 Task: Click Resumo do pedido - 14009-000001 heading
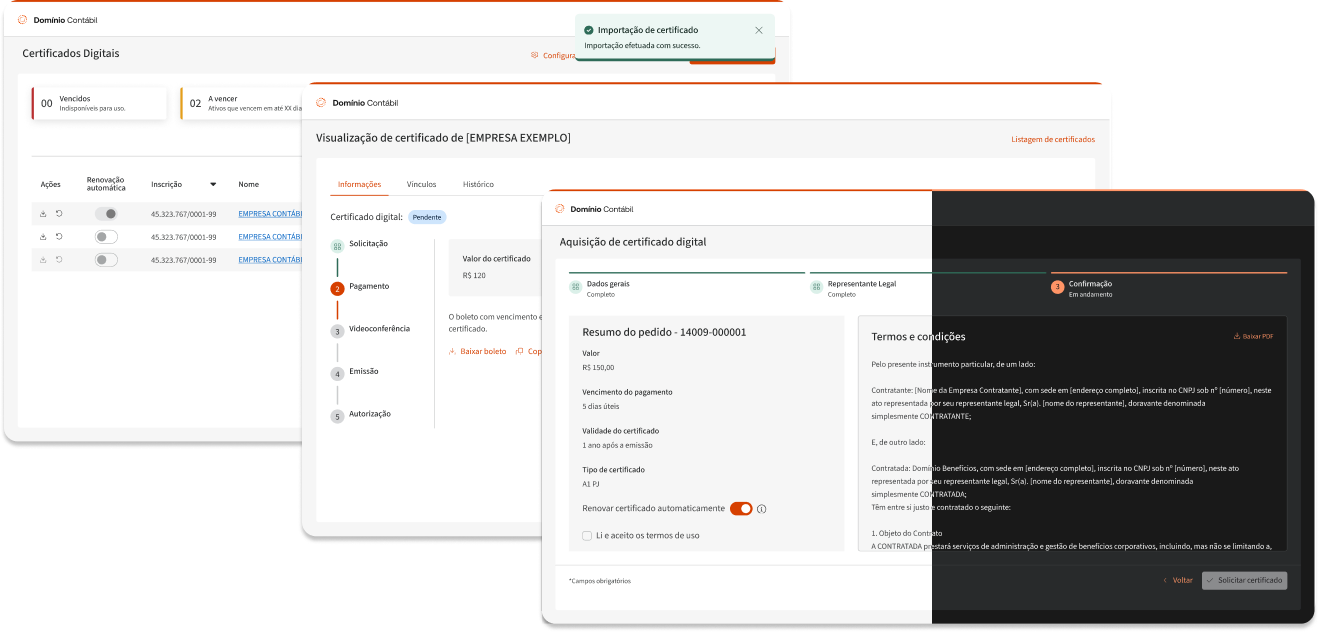click(x=664, y=332)
